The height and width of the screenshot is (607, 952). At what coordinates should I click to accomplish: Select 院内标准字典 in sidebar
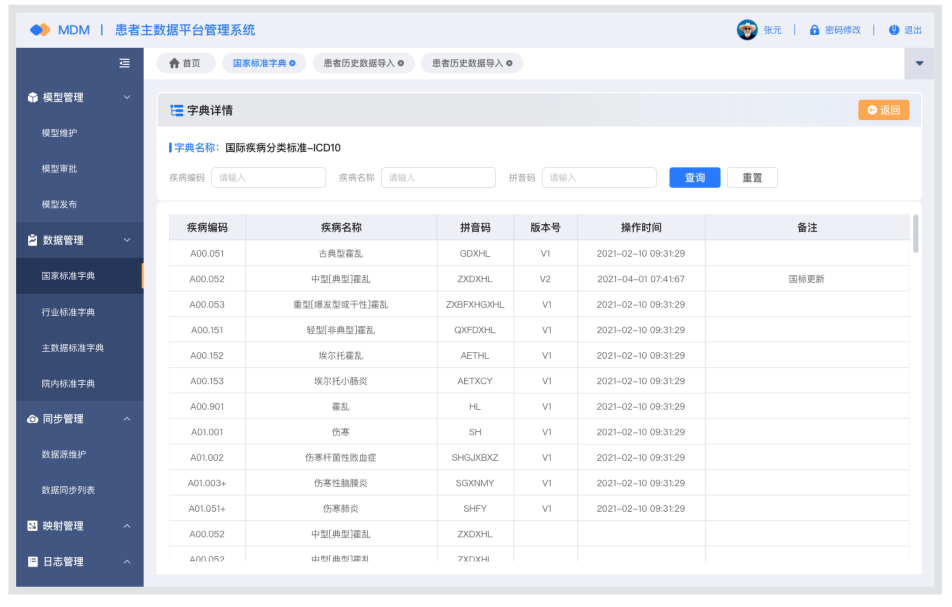68,384
